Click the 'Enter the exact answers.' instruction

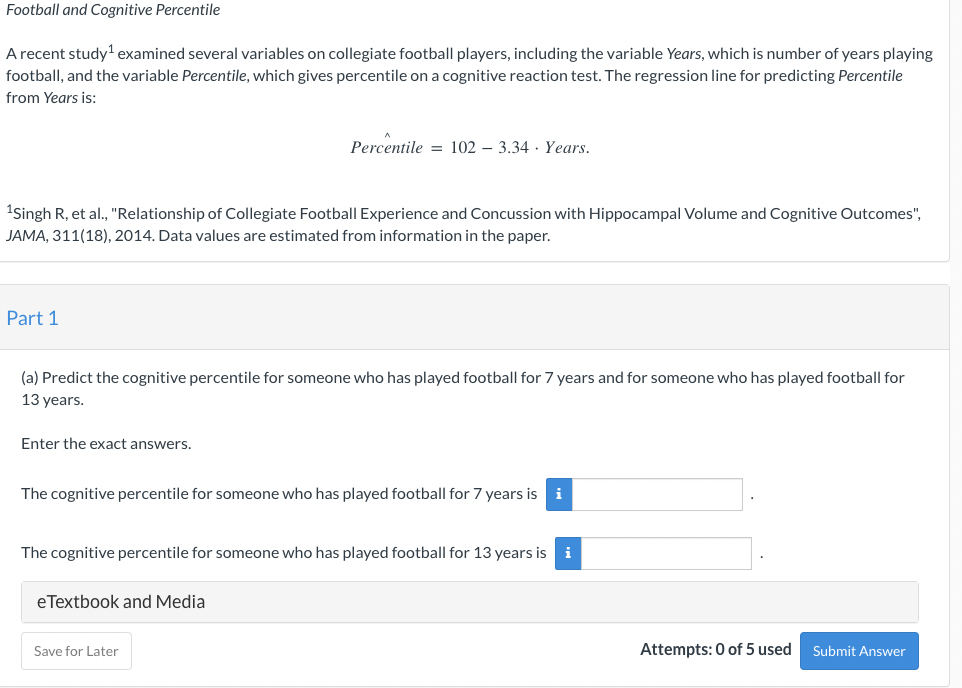click(x=106, y=443)
